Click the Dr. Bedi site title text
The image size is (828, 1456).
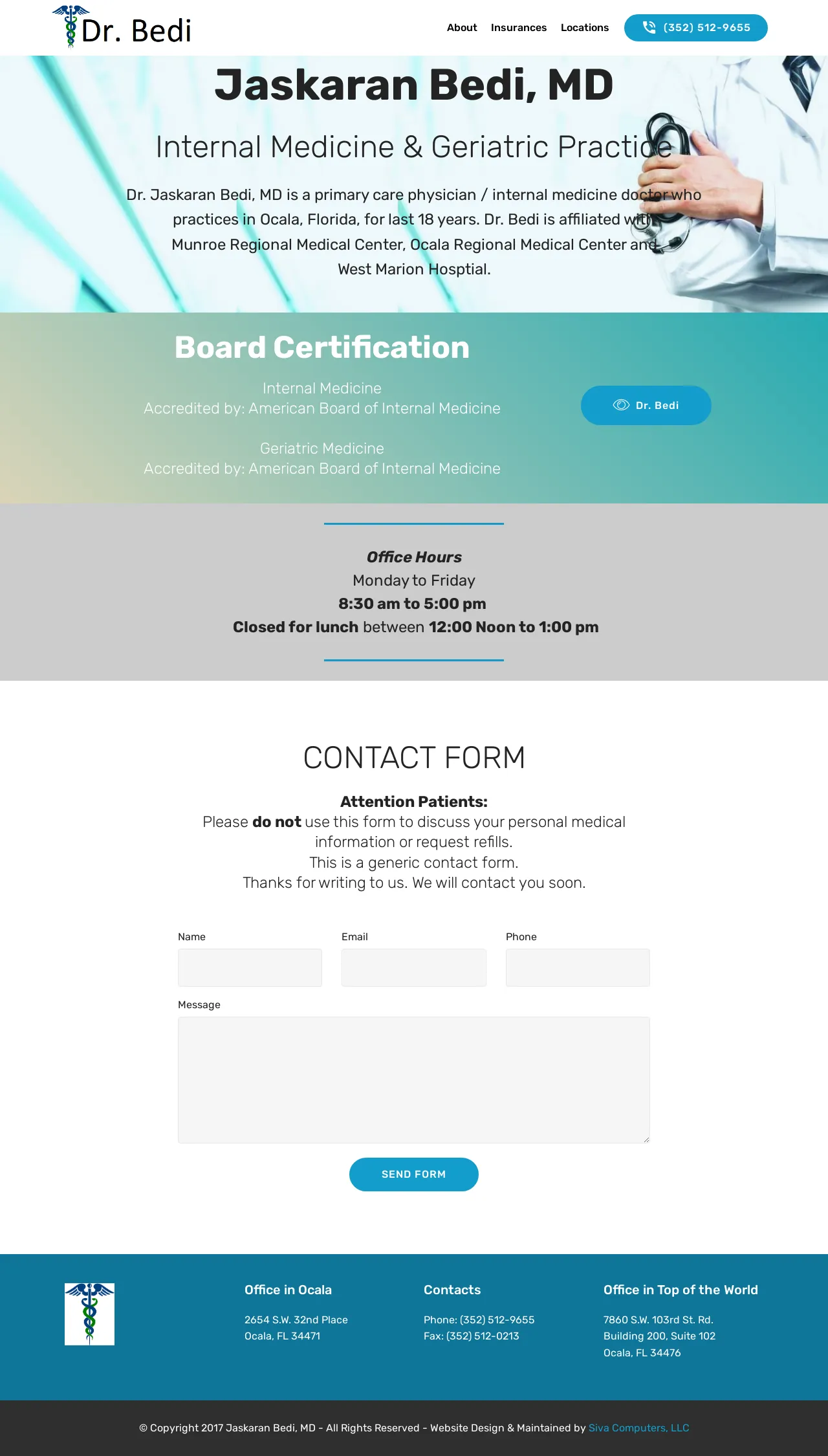pos(136,30)
